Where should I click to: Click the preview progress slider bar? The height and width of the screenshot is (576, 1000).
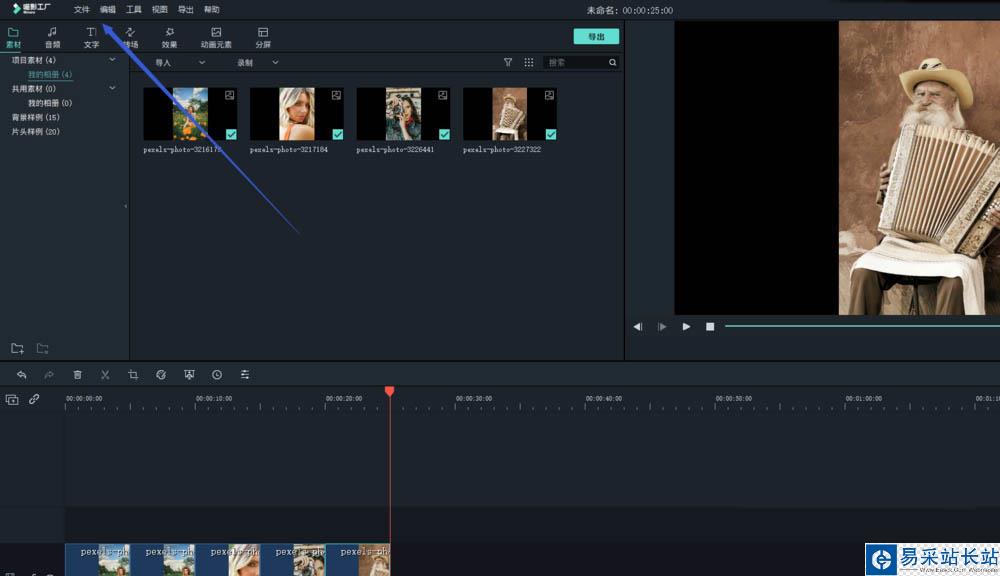point(862,326)
